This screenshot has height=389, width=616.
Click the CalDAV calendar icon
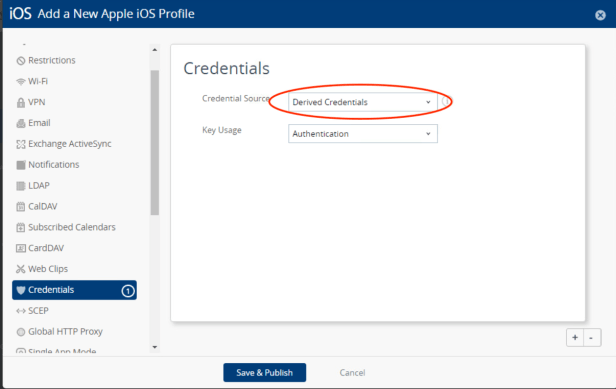click(20, 207)
